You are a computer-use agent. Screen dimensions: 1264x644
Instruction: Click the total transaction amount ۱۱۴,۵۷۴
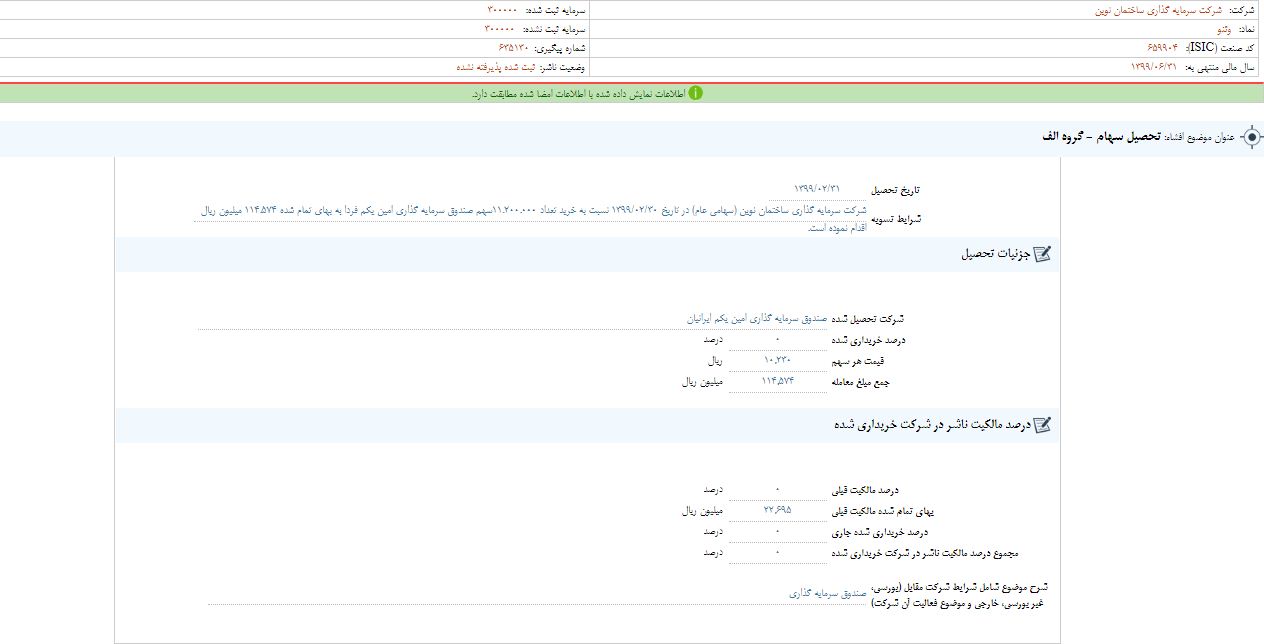[777, 382]
